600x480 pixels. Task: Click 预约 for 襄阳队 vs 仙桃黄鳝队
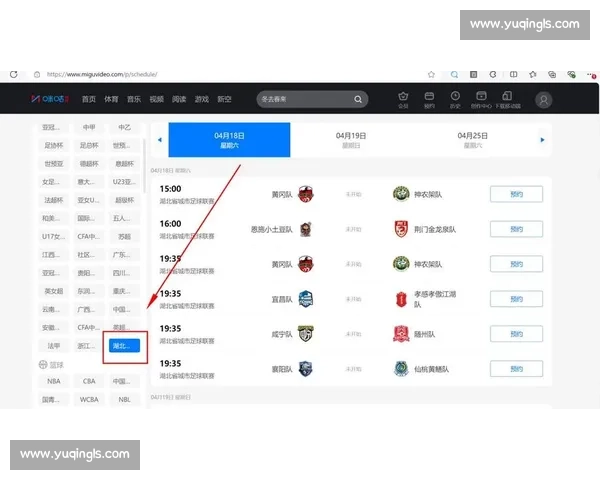coord(516,369)
